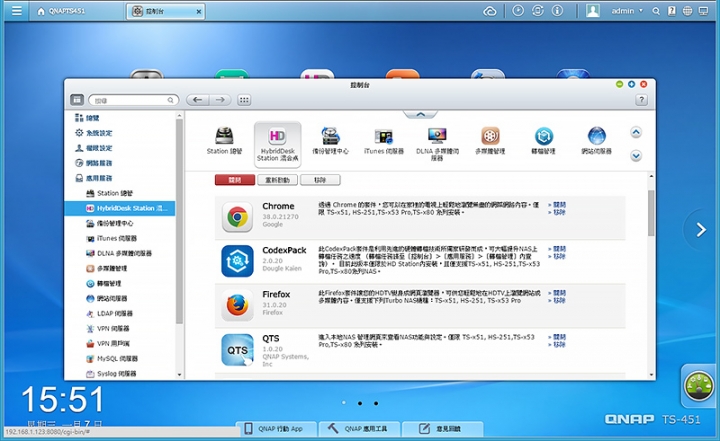
Task: Open the myQNAPcloud cloud icon
Action: pyautogui.click(x=490, y=11)
